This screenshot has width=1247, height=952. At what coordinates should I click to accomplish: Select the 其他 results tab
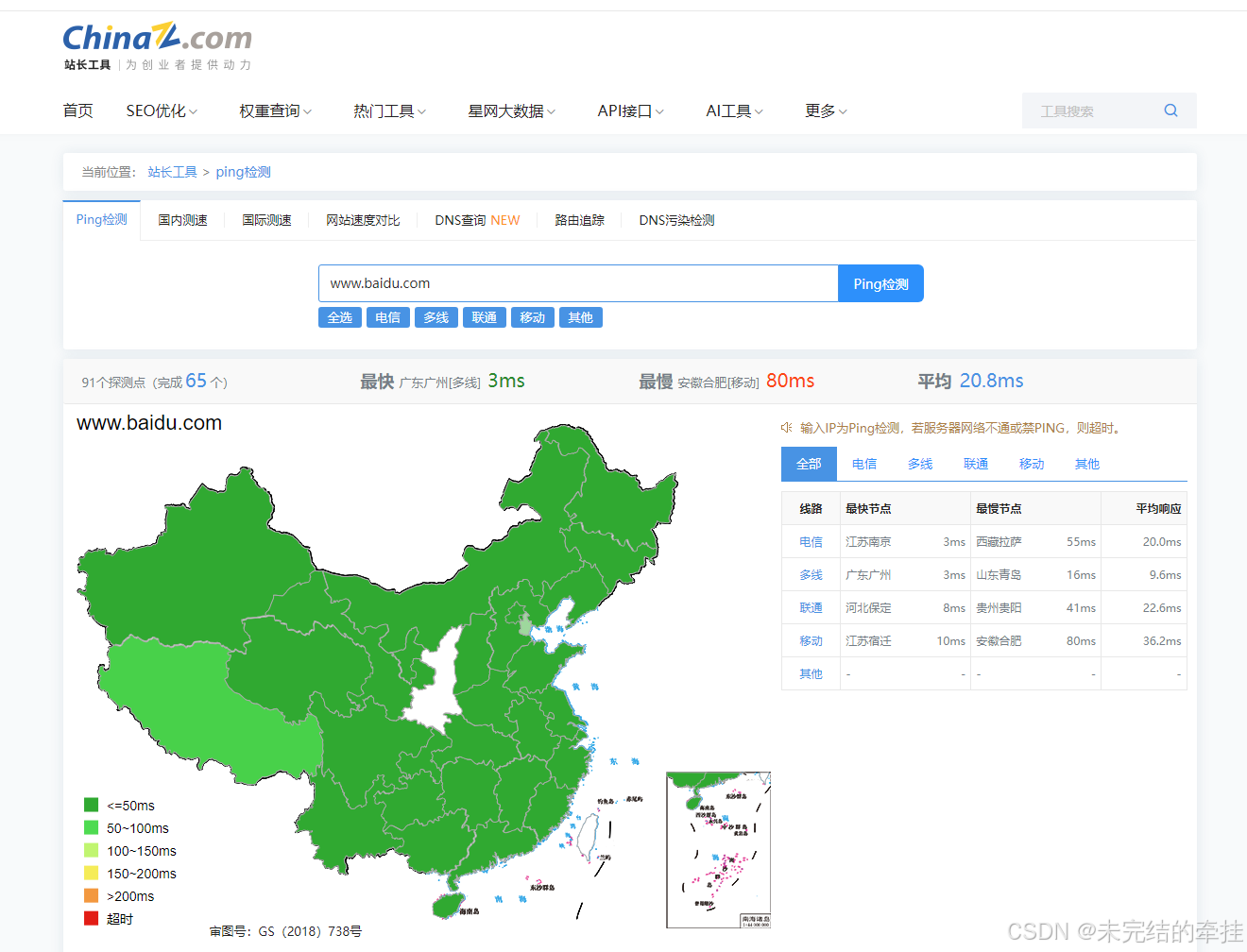(x=1087, y=464)
